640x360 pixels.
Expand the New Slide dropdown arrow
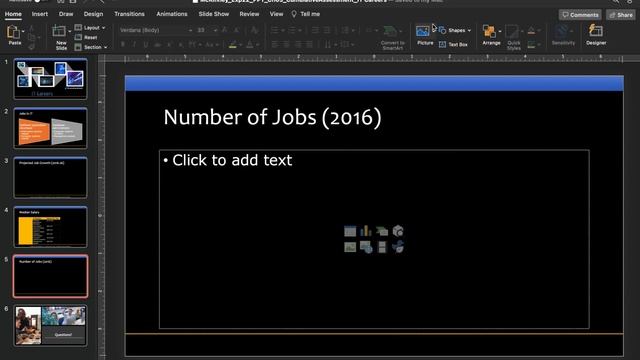coord(69,31)
